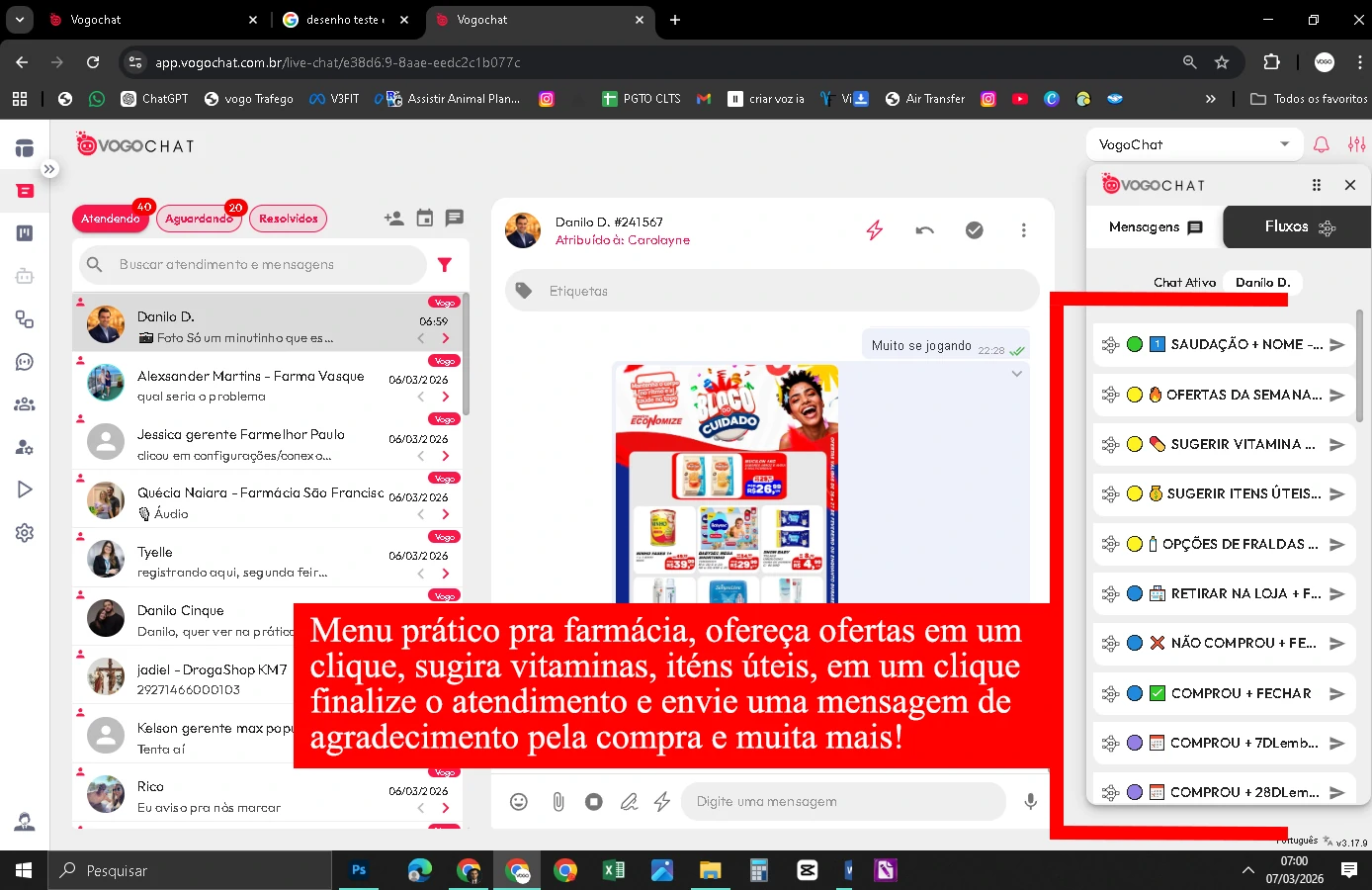Open the red filter funnel for conversations
The width and height of the screenshot is (1372, 890).
(x=445, y=265)
